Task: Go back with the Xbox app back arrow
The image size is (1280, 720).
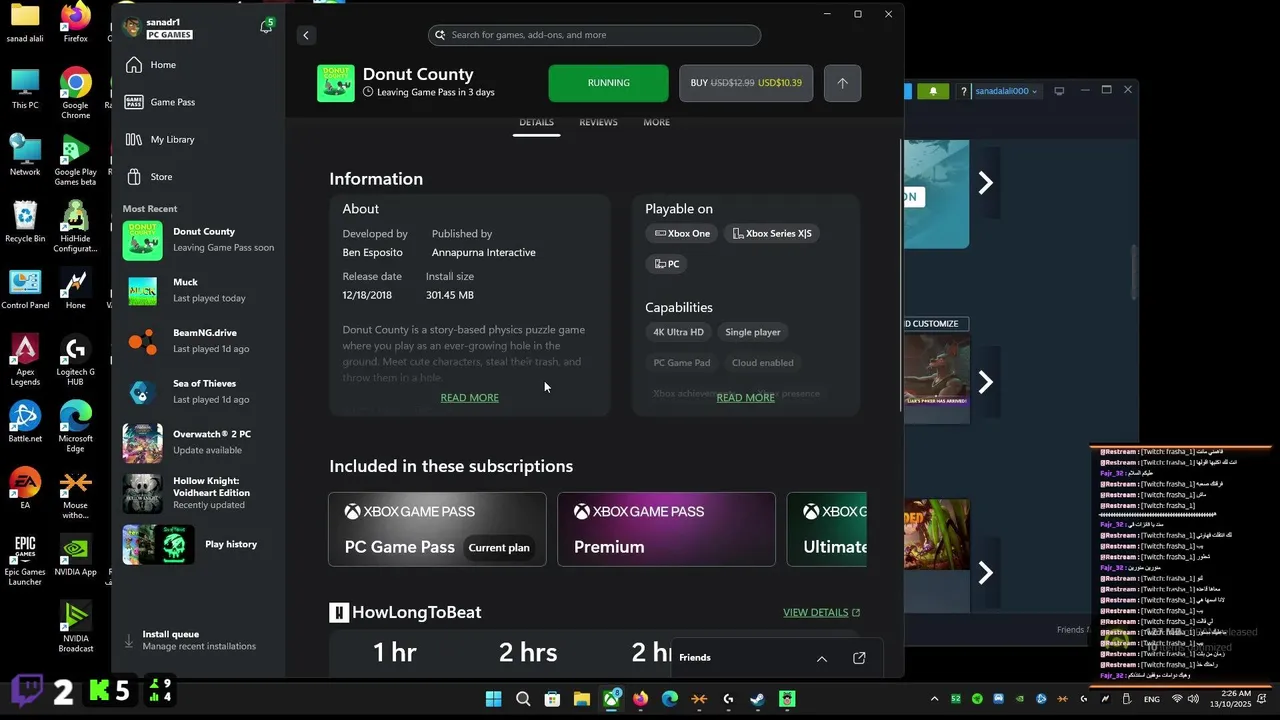Action: pyautogui.click(x=306, y=35)
